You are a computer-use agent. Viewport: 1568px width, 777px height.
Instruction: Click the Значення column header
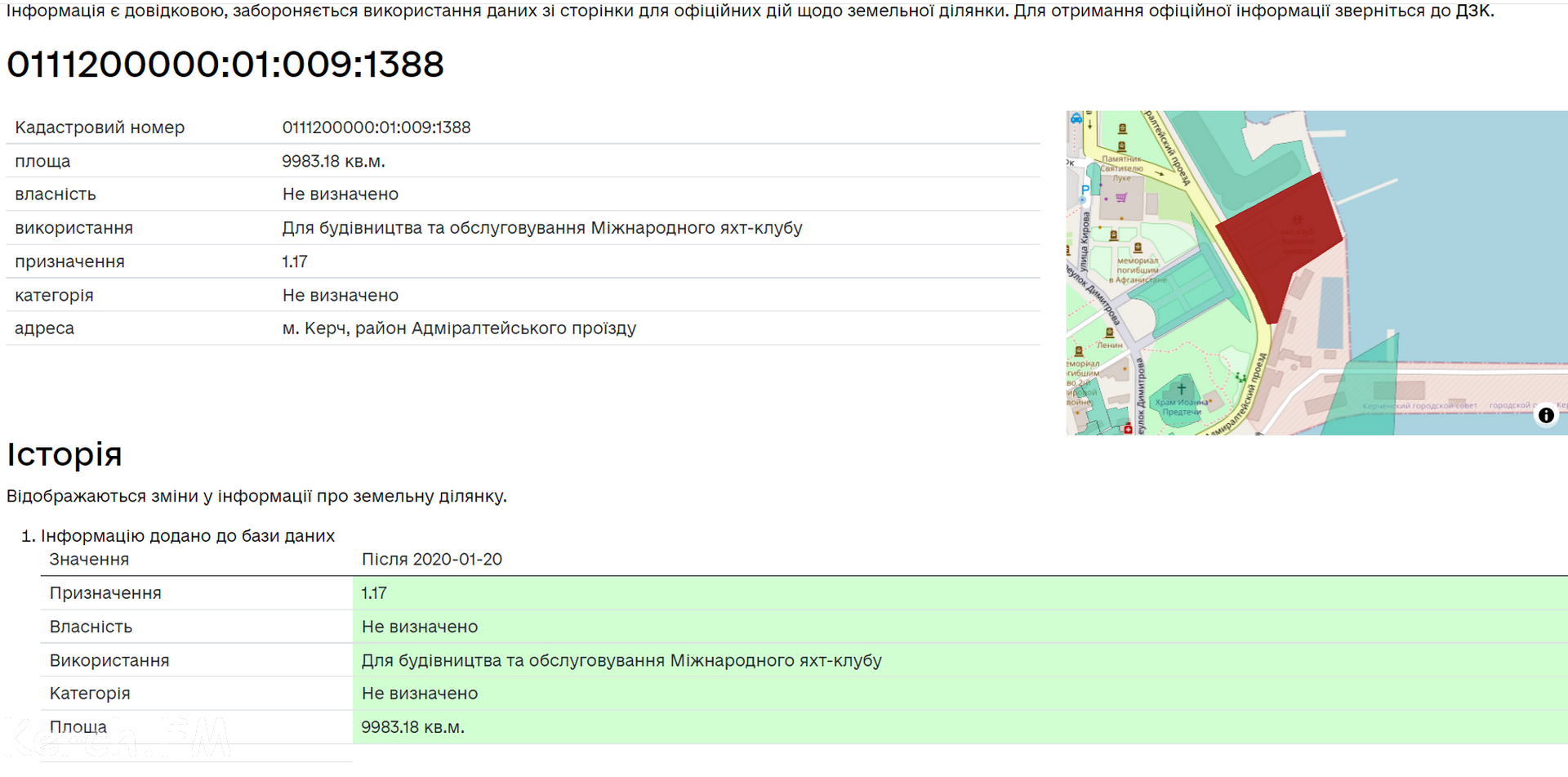click(x=89, y=560)
